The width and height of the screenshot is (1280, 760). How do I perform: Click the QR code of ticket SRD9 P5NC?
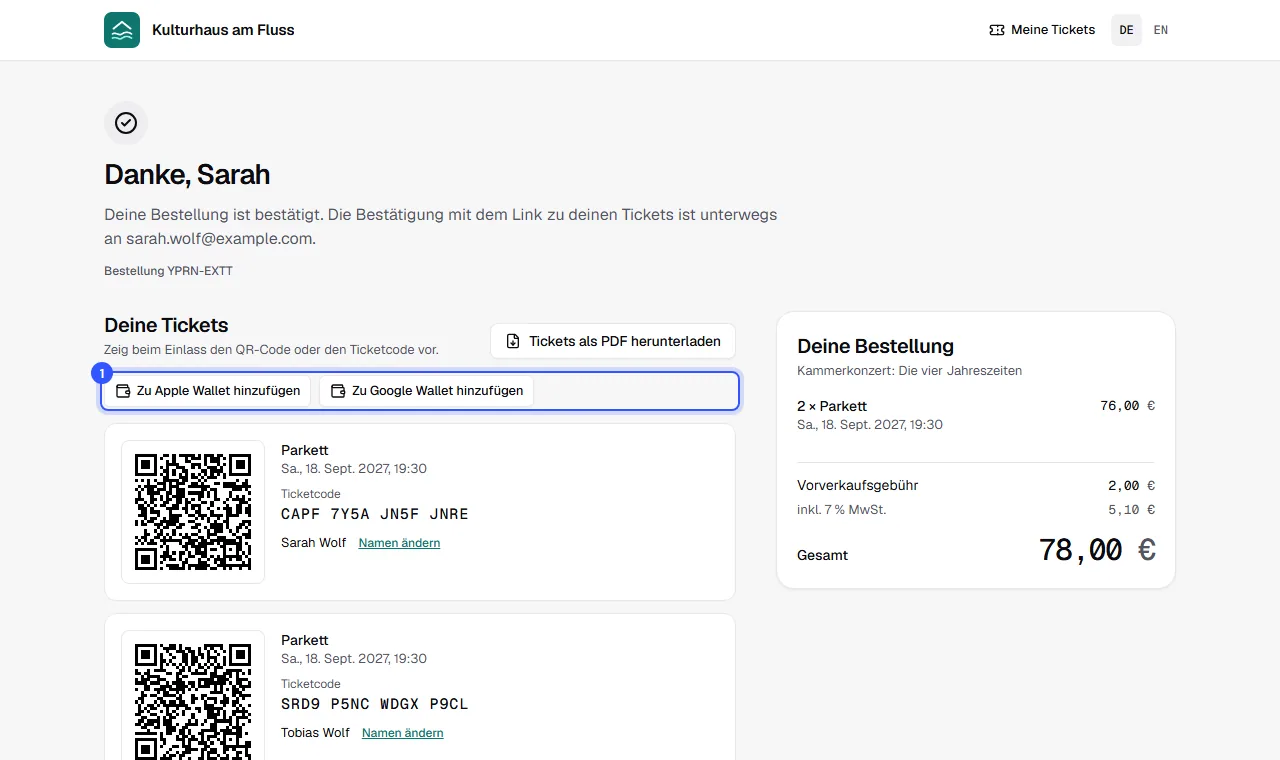coord(193,701)
